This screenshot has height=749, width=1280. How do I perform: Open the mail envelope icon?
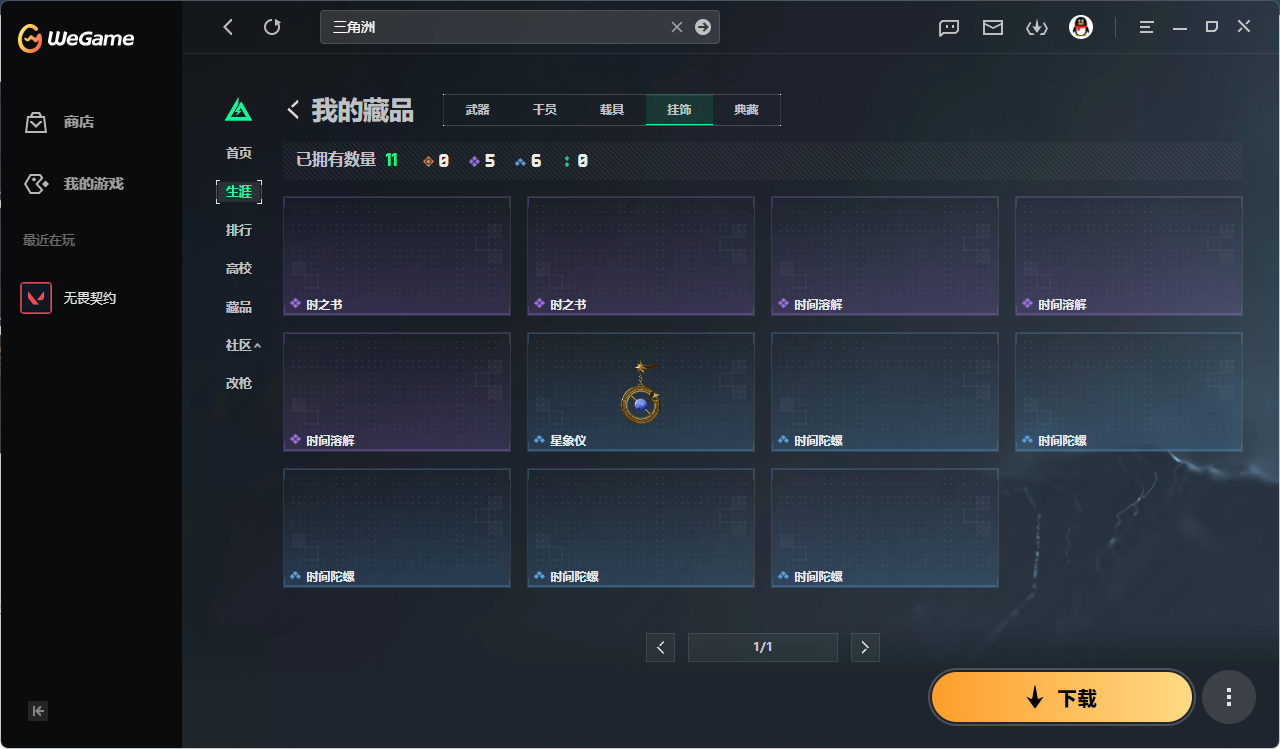tap(993, 28)
